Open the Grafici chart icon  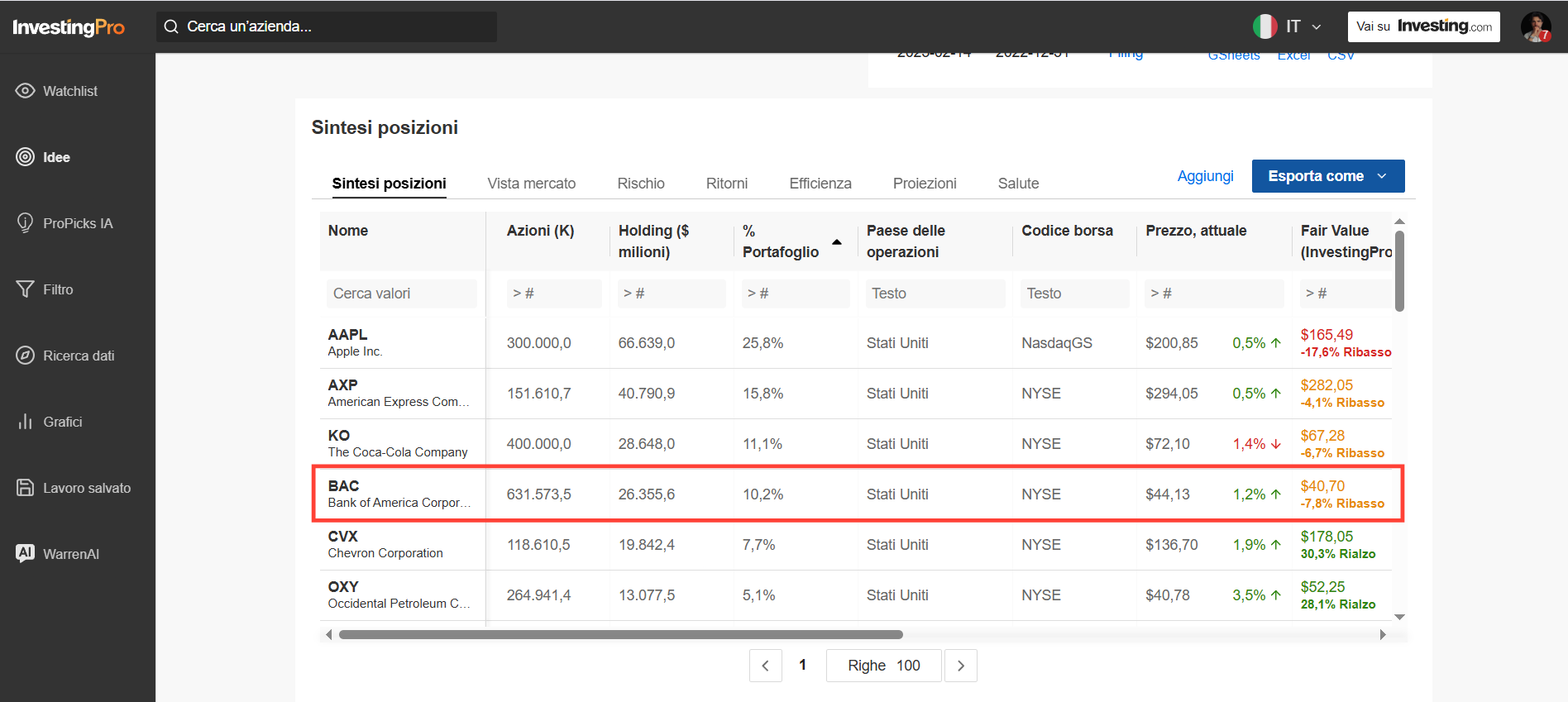click(26, 422)
